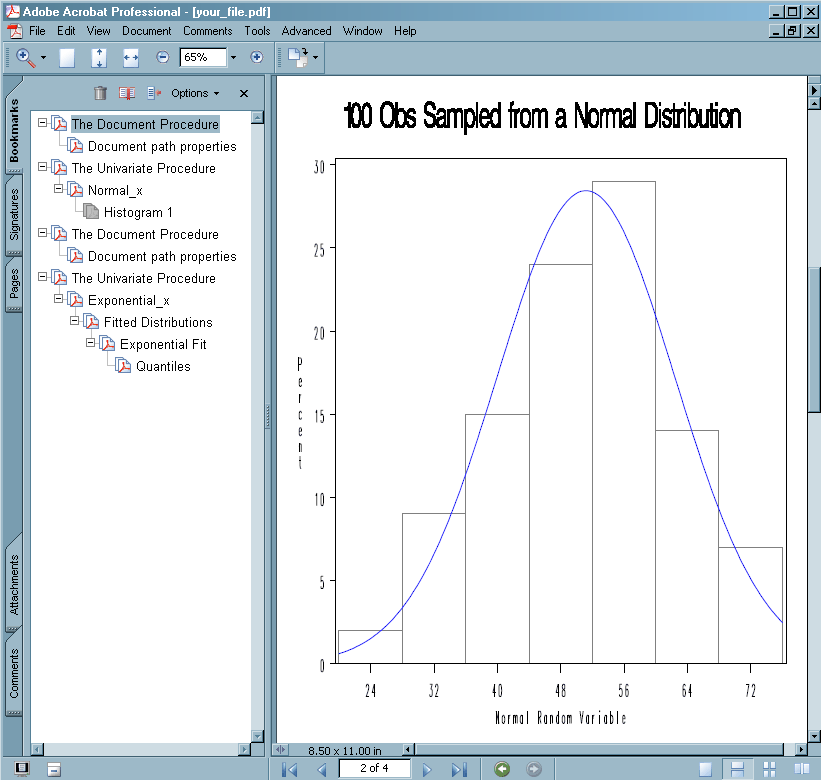This screenshot has width=821, height=780.
Task: Click the page number field '2 of 4'
Action: pyautogui.click(x=374, y=768)
